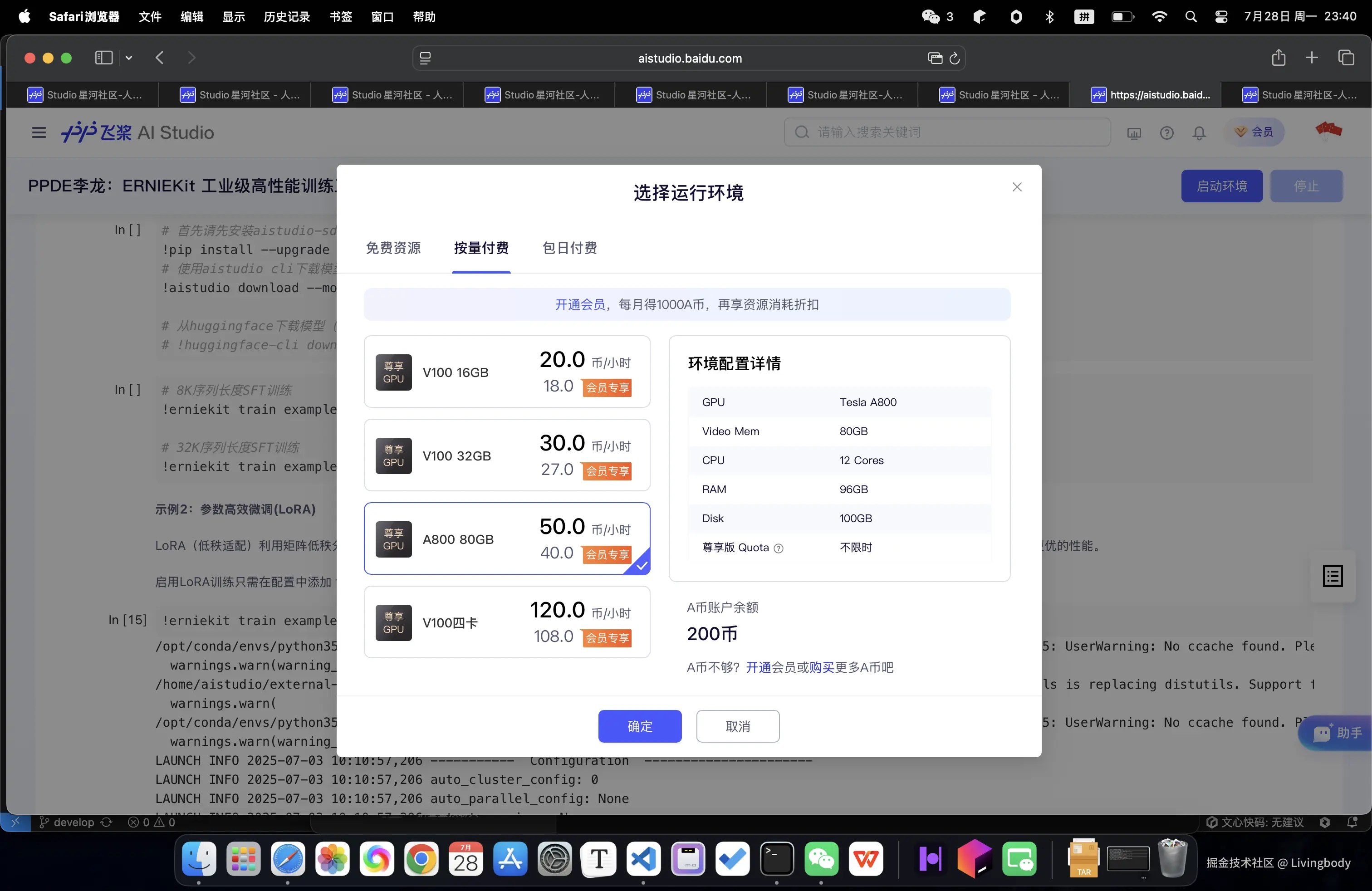Click the Safari share icon in toolbar

(x=1279, y=58)
